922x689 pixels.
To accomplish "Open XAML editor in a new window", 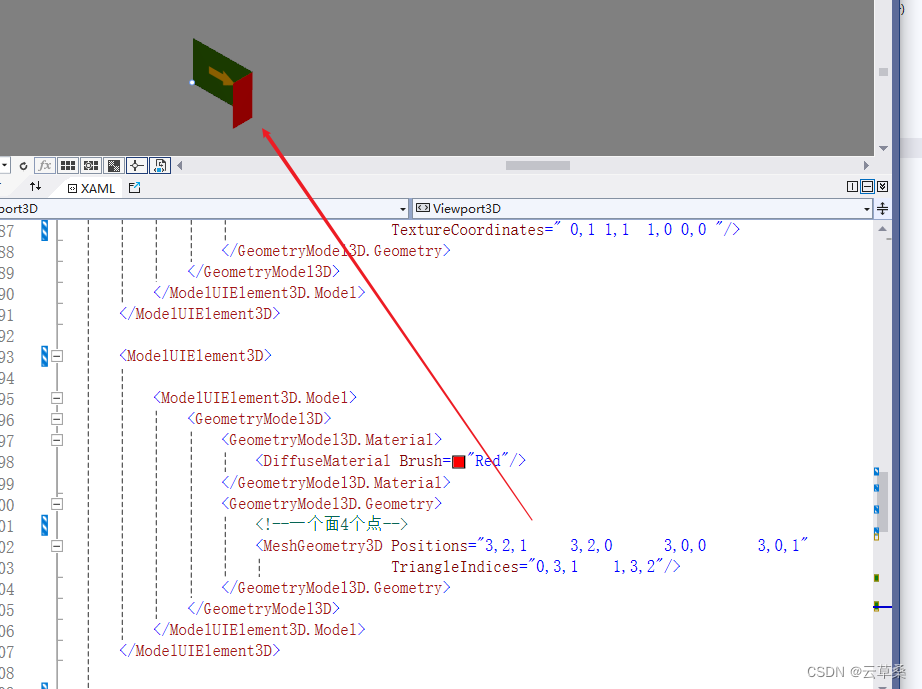I will tap(134, 188).
